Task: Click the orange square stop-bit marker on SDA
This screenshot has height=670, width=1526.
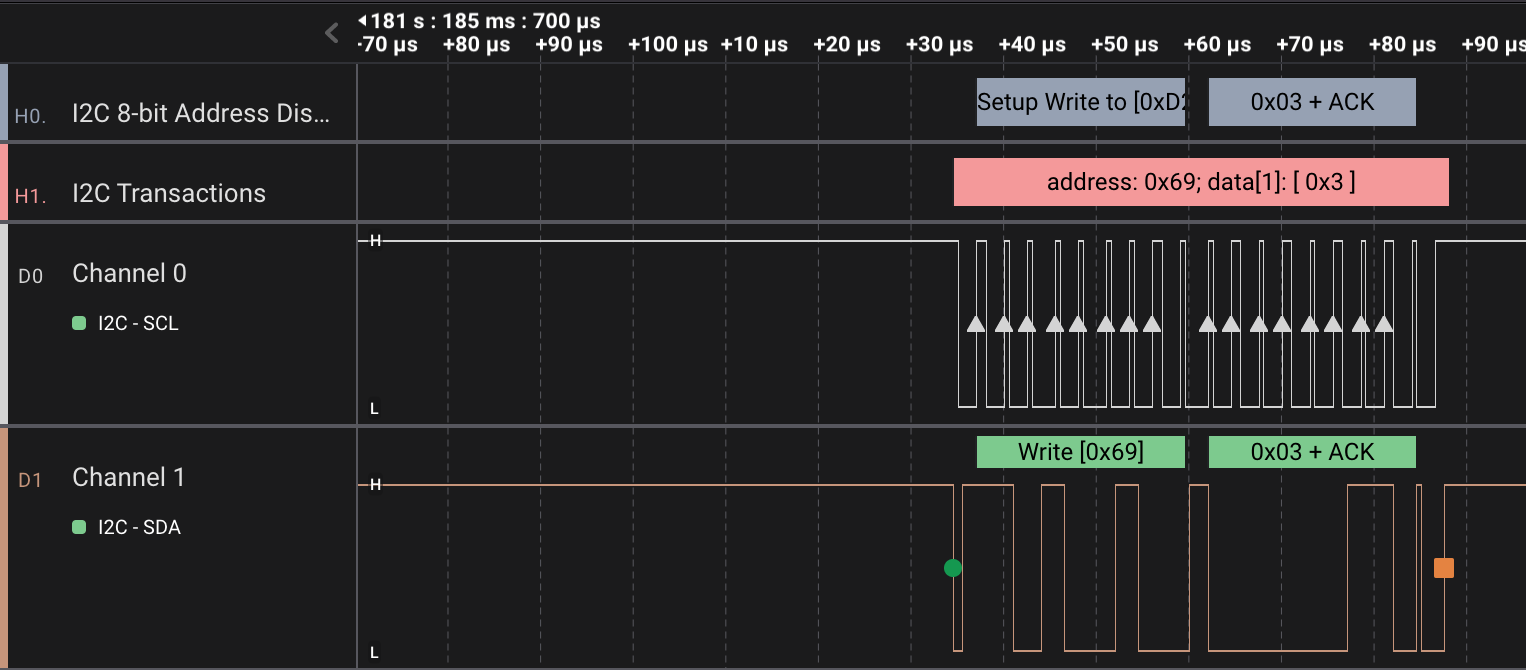Action: coord(1443,567)
